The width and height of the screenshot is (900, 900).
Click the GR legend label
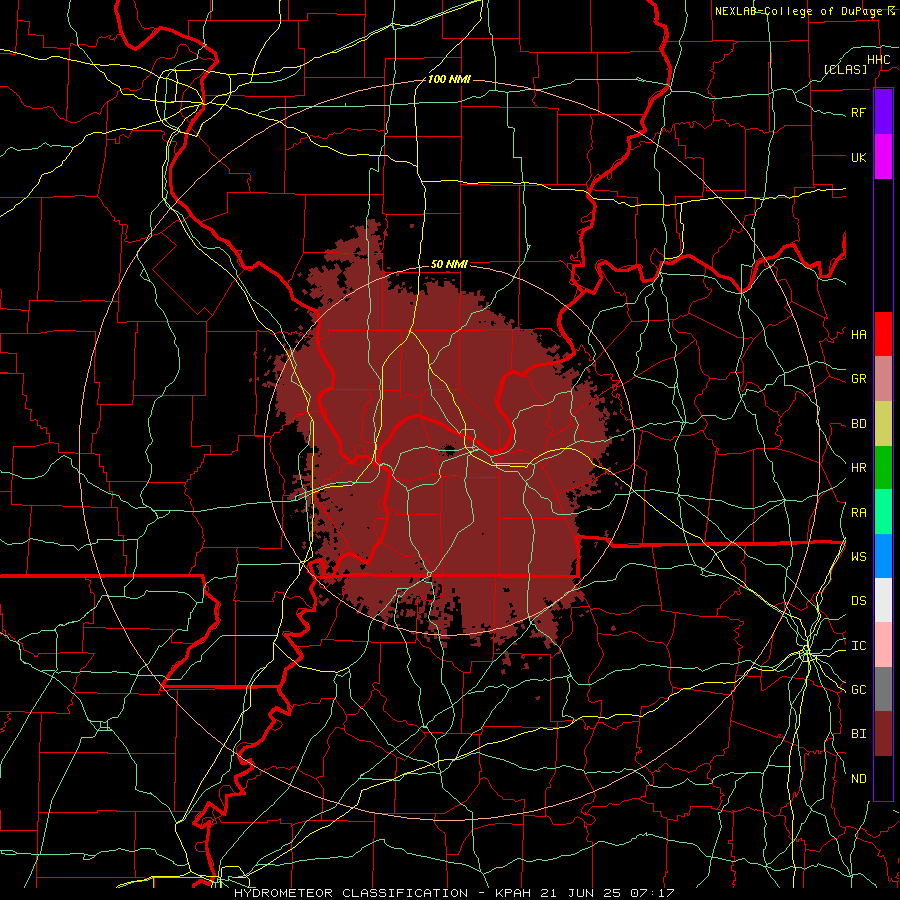pyautogui.click(x=858, y=379)
